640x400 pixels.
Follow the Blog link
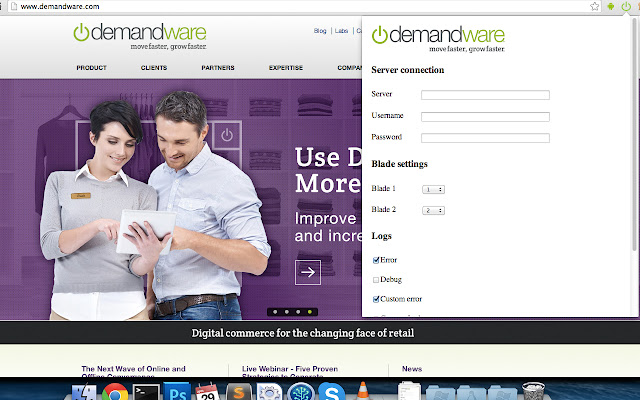320,31
